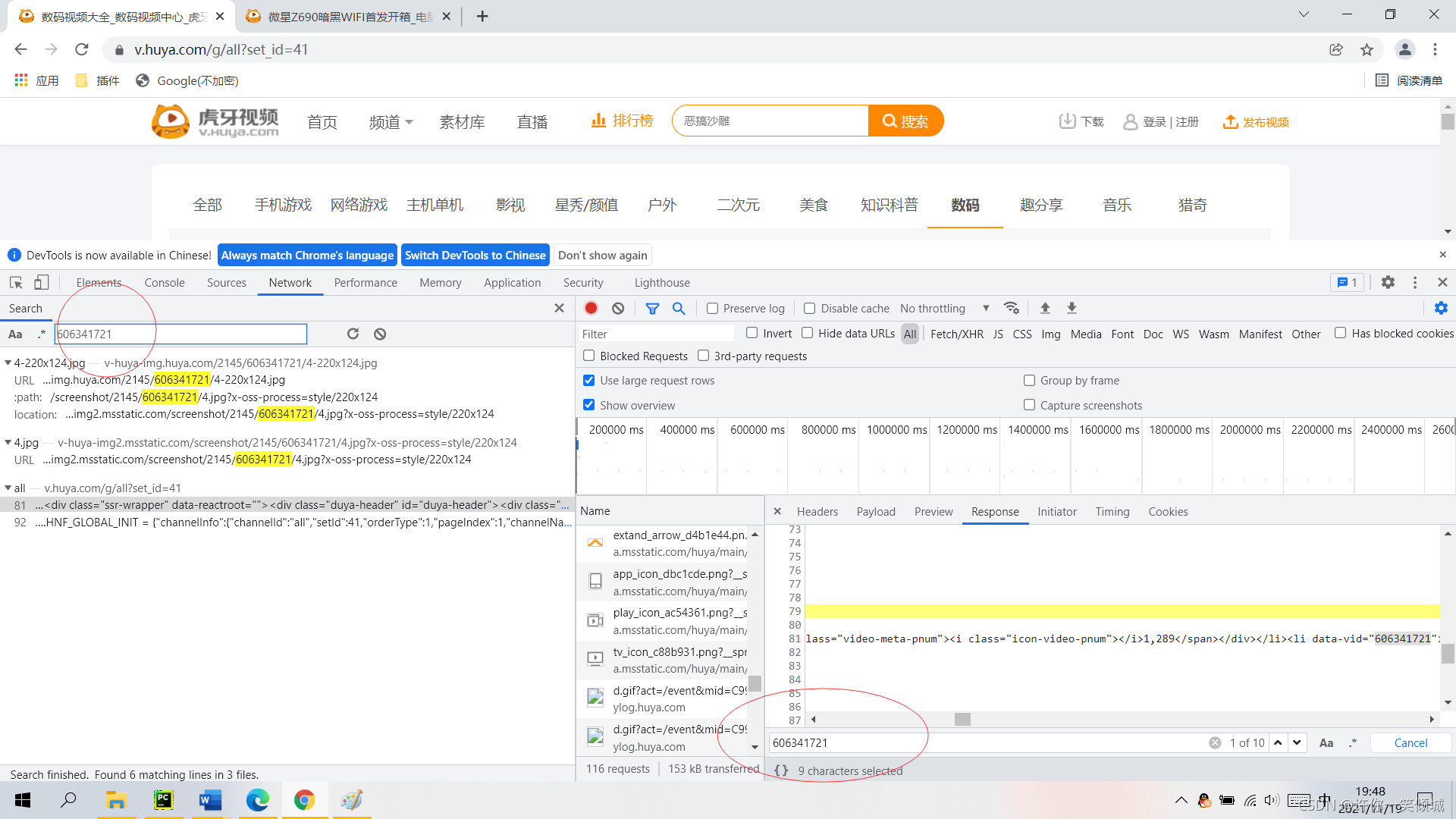The height and width of the screenshot is (819, 1456).
Task: Click the inspect element picker icon
Action: pyautogui.click(x=16, y=282)
